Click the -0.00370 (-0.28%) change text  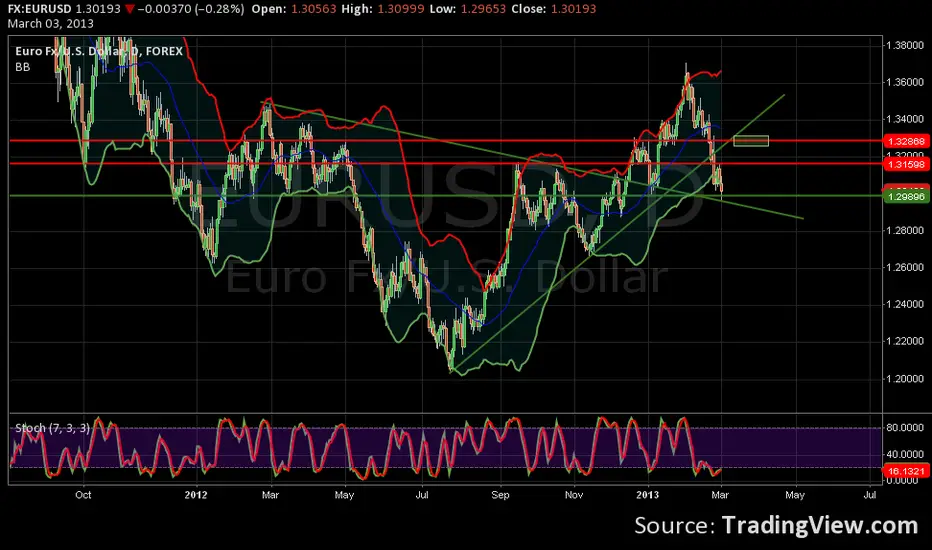point(190,9)
